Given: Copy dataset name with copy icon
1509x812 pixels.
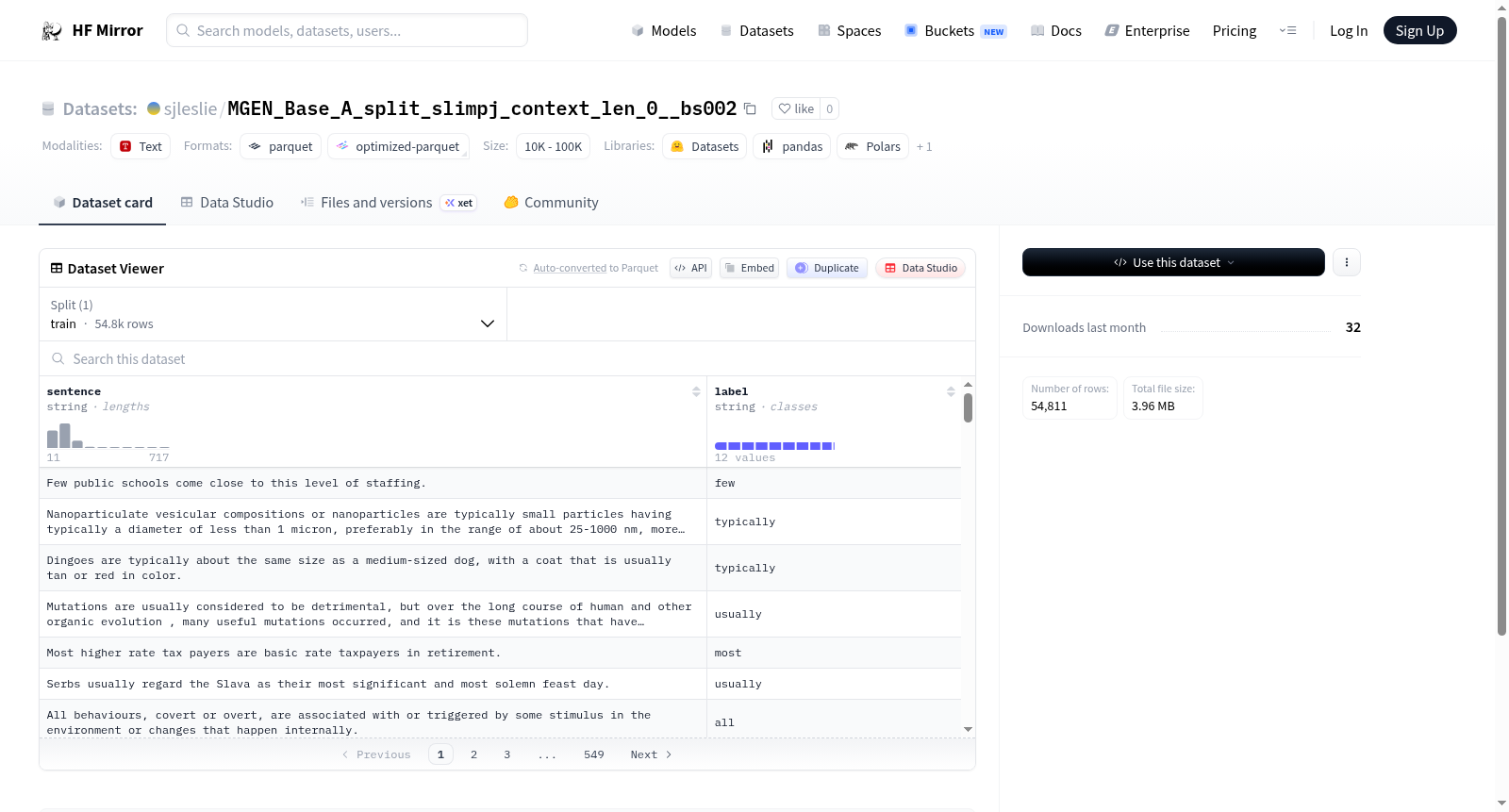Looking at the screenshot, I should 750,108.
